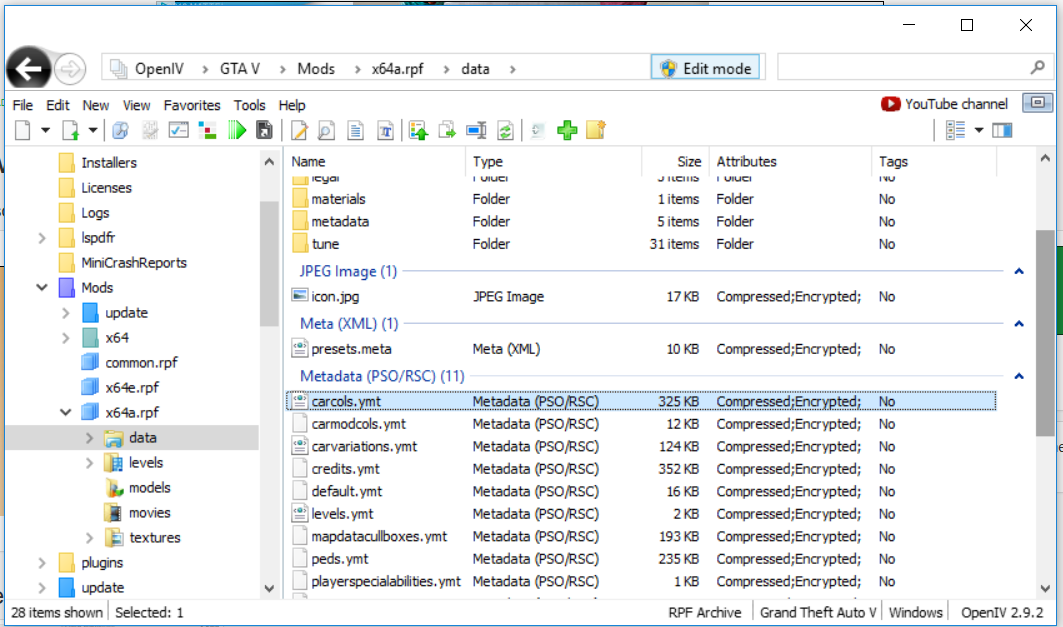Viewport: 1063px width, 627px height.
Task: Toggle the compact window mode button
Action: click(1037, 103)
